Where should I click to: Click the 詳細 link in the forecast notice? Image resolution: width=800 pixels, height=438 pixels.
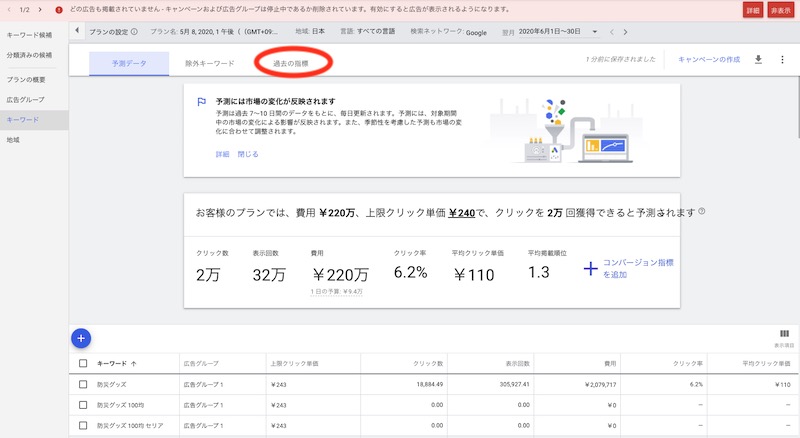(x=222, y=154)
